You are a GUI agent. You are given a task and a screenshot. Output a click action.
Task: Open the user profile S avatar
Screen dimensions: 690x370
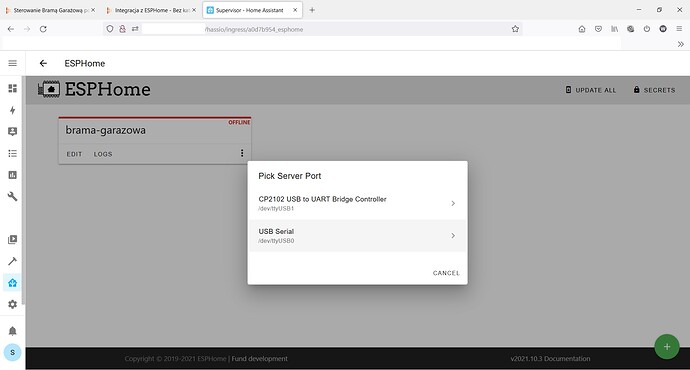point(12,352)
